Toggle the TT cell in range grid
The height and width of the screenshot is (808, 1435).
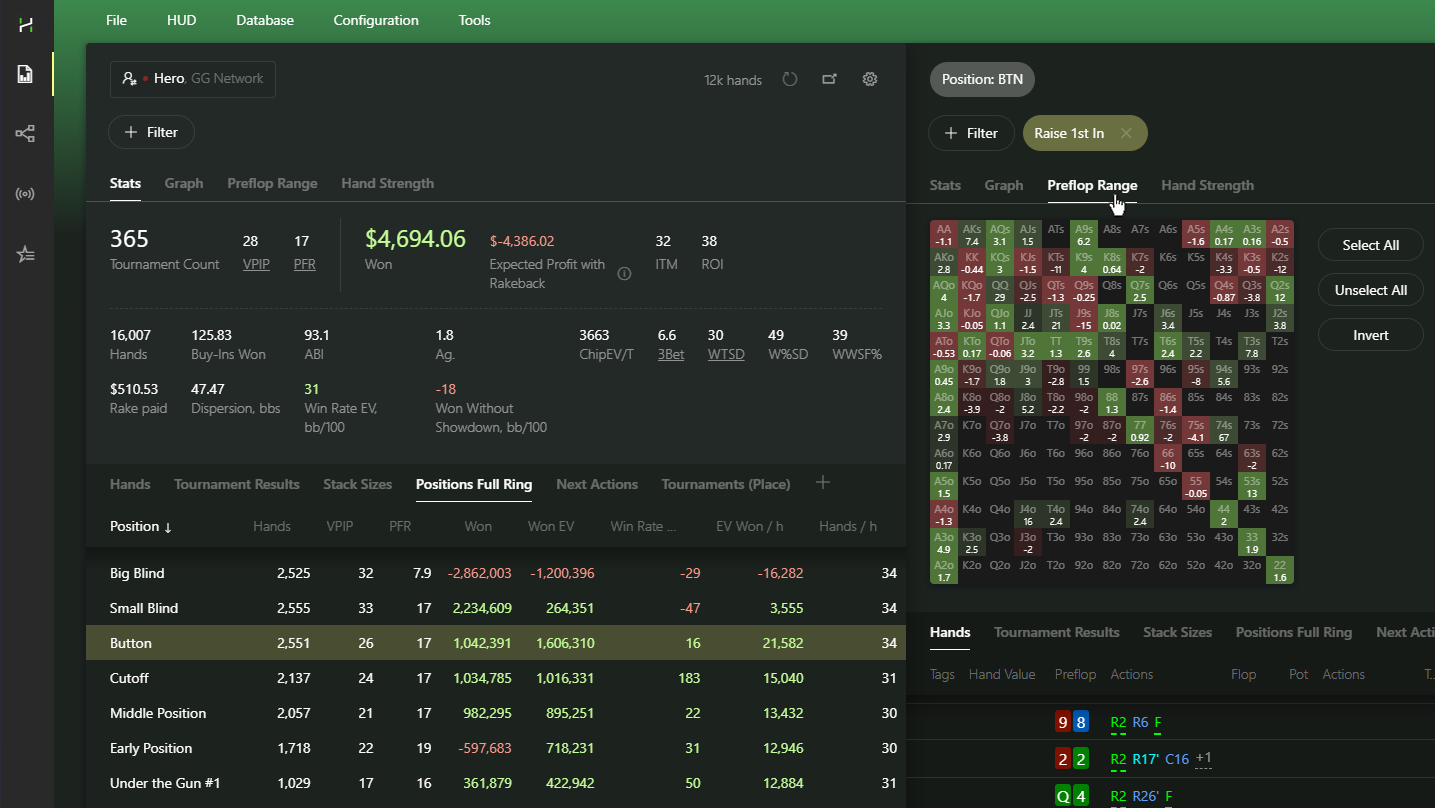point(1056,346)
